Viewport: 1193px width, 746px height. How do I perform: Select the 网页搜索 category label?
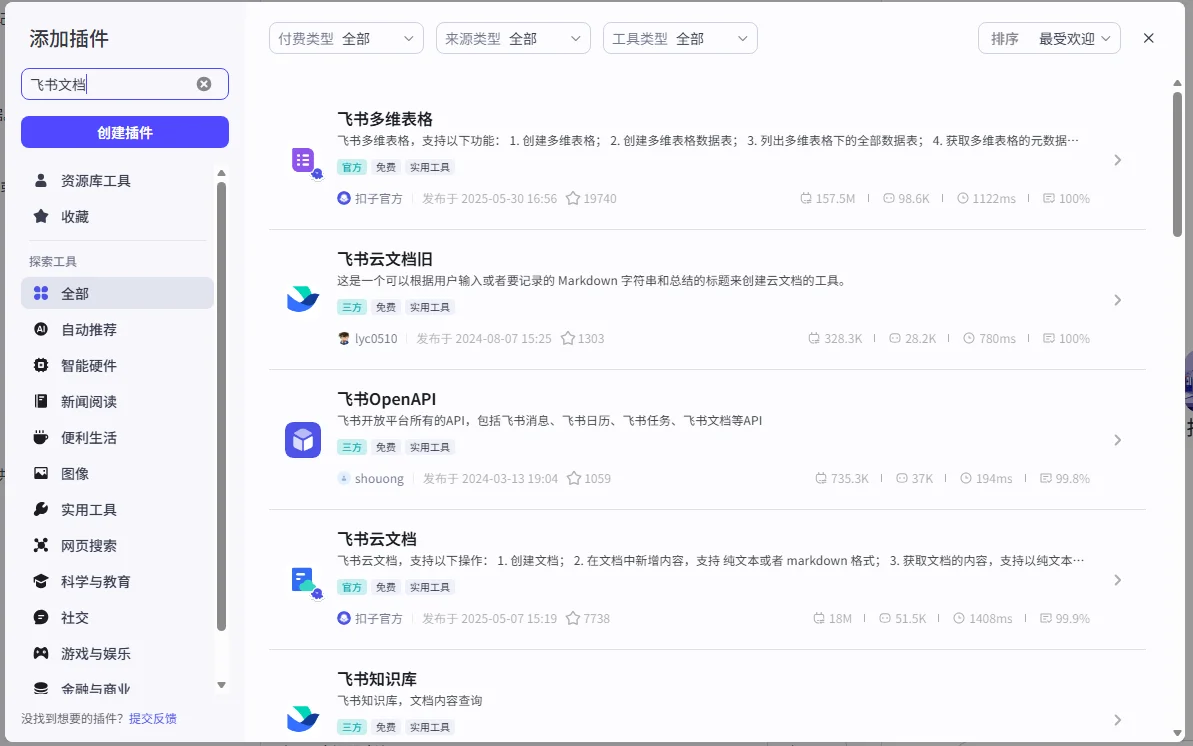89,545
